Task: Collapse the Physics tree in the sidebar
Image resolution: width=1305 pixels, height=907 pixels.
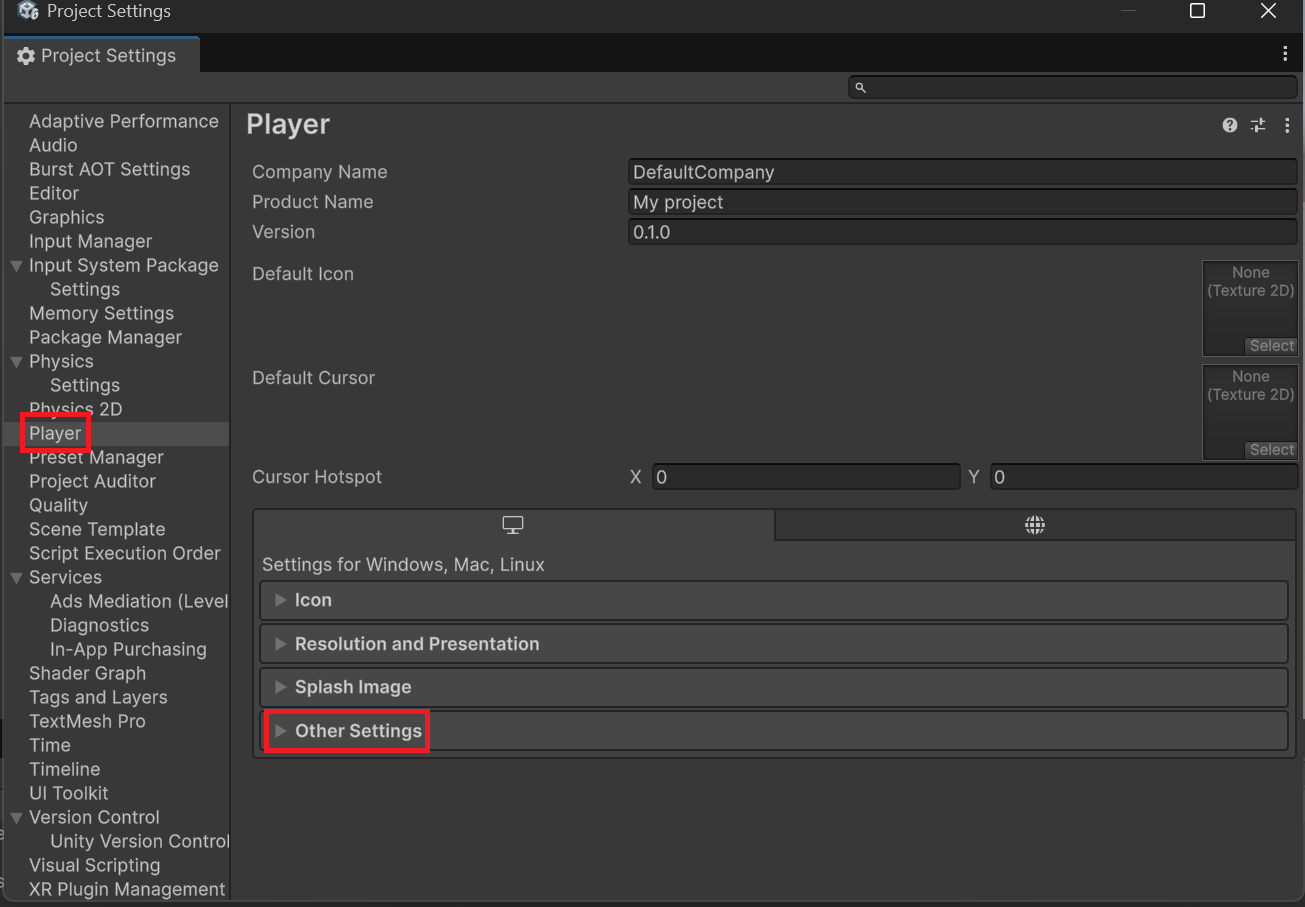Action: (15, 361)
